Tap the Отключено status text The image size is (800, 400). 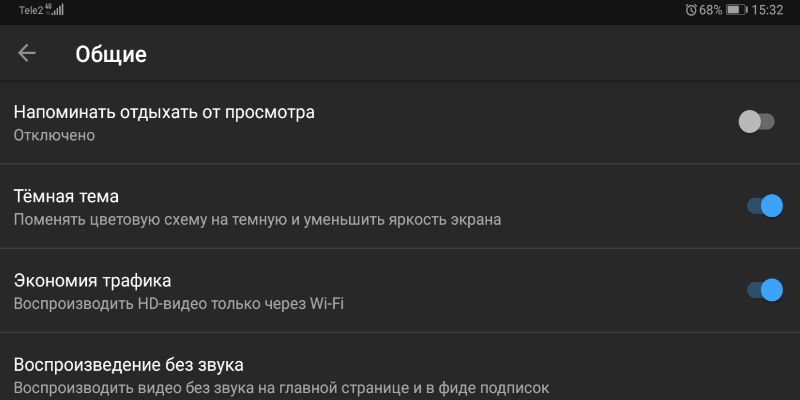[54, 136]
